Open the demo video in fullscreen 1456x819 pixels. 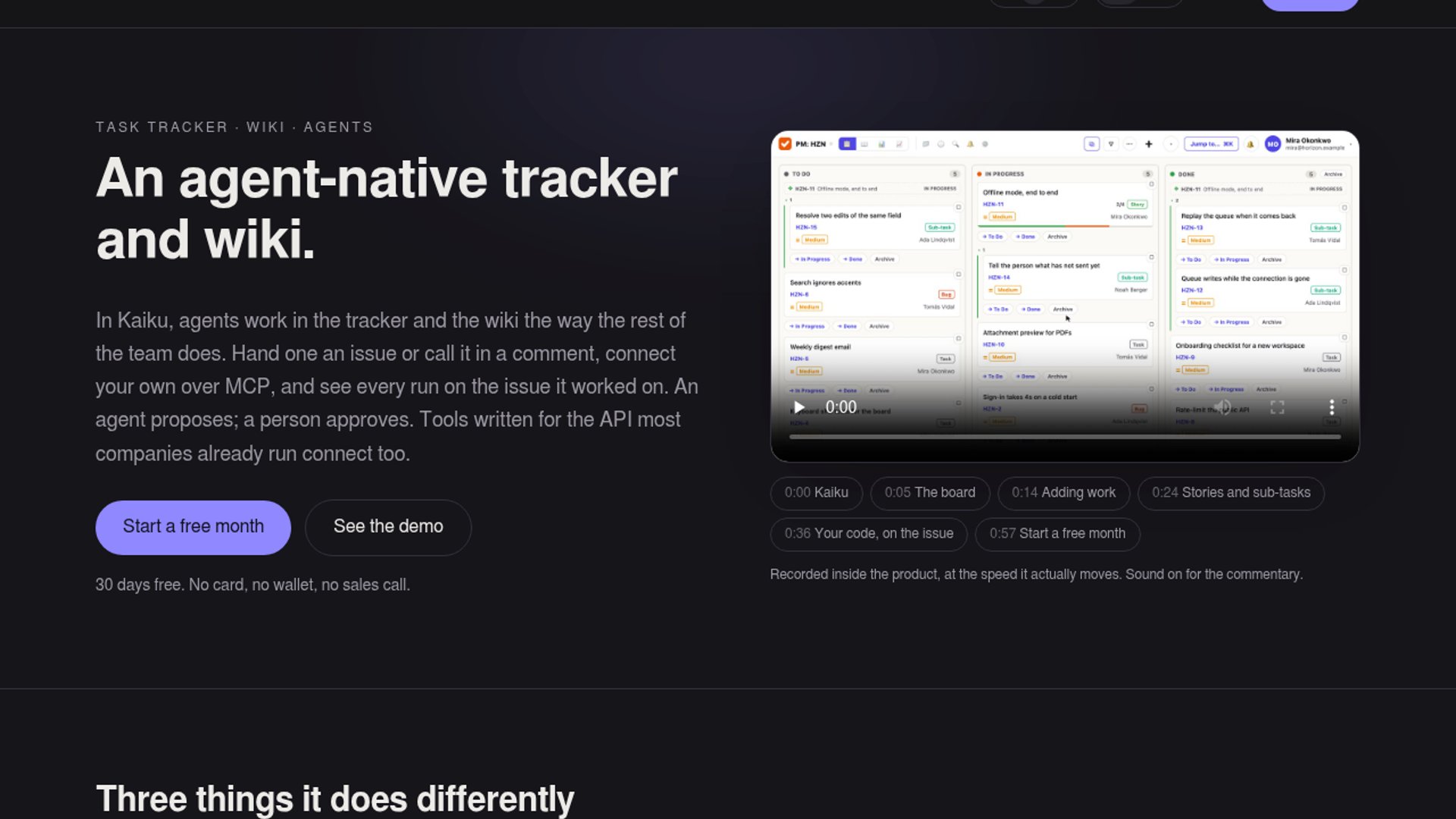pos(1277,407)
